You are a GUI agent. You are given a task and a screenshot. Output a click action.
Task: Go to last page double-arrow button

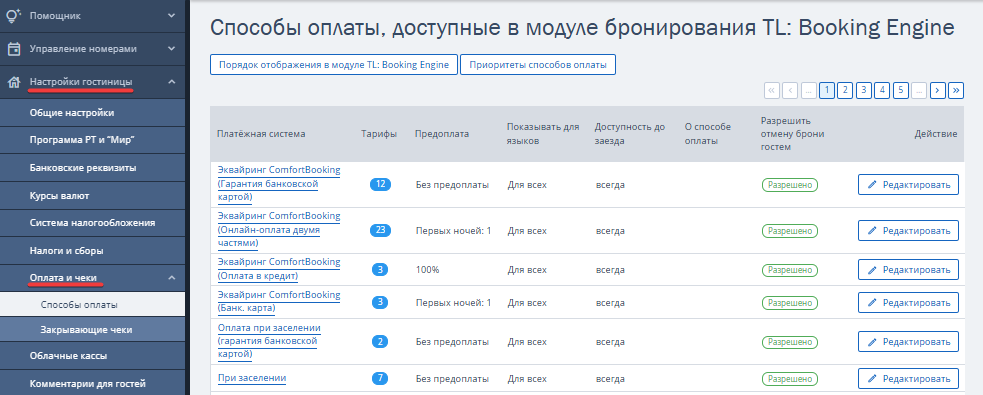pyautogui.click(x=956, y=90)
